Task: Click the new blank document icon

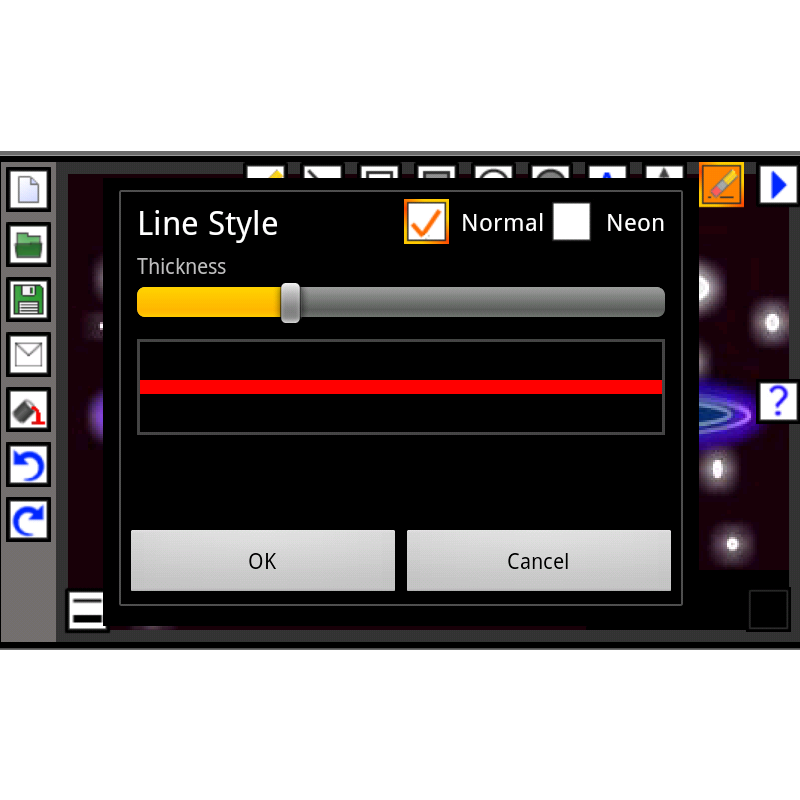Action: click(x=29, y=189)
